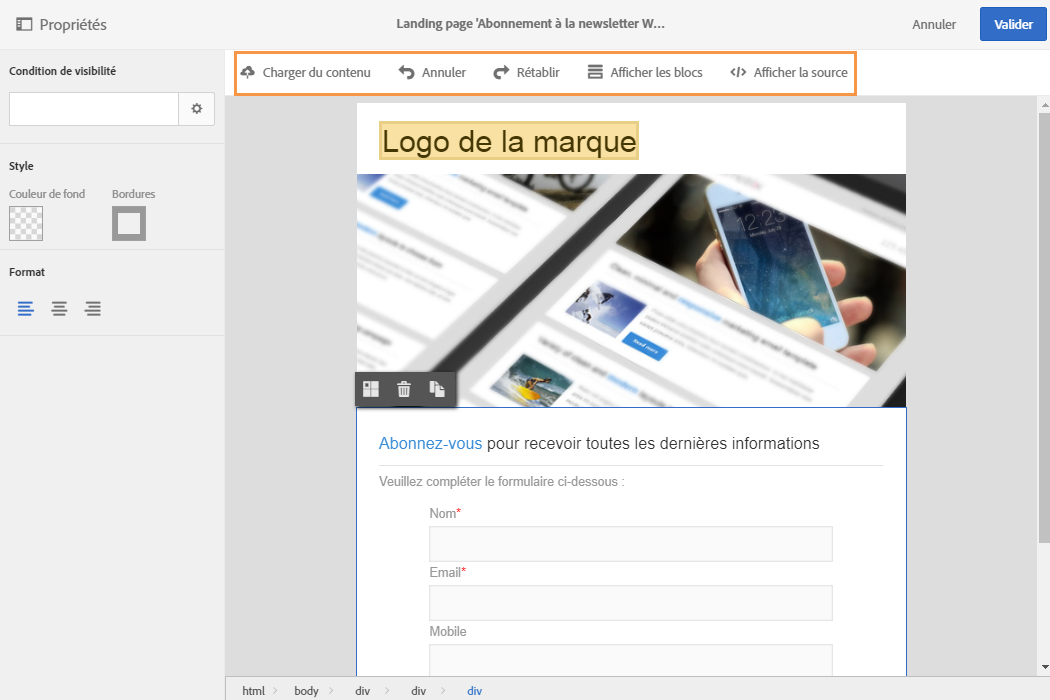1050x700 pixels.
Task: Redo with the Rétablir toolbar button
Action: coord(526,72)
